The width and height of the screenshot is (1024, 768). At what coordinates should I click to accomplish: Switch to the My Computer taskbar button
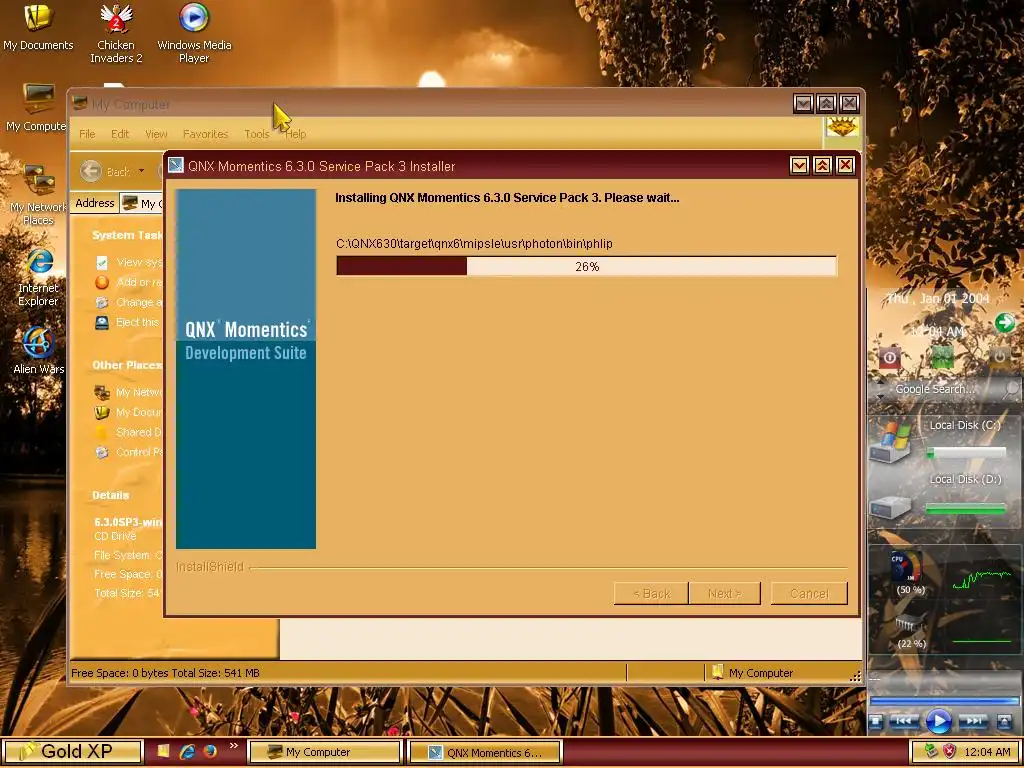[325, 752]
